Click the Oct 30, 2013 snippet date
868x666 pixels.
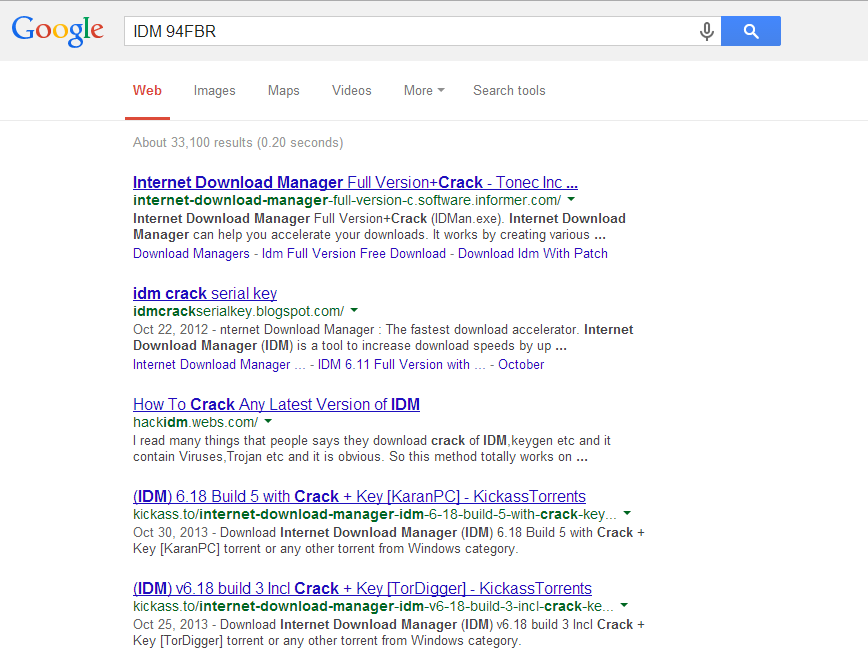(x=170, y=533)
